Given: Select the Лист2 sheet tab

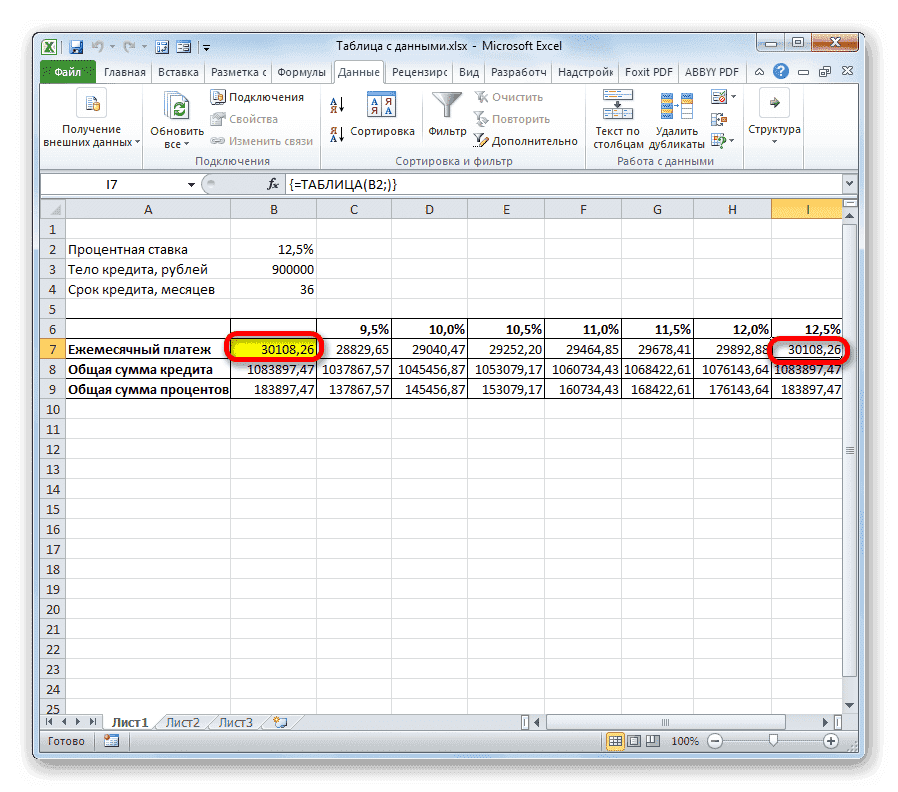Looking at the screenshot, I should tap(183, 722).
